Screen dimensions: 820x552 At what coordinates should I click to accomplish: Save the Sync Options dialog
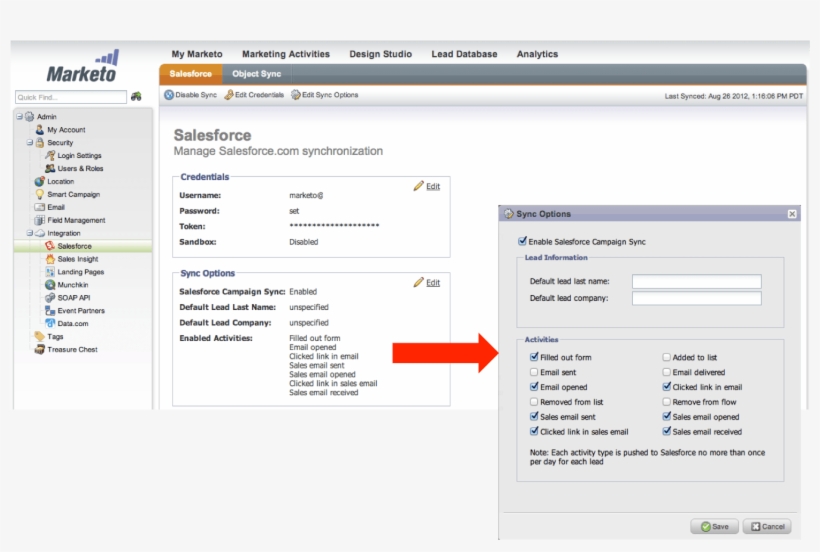click(x=714, y=526)
